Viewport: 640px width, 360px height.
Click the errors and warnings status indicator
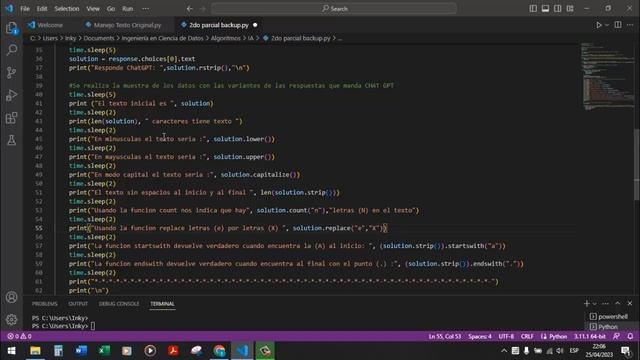coord(19,336)
